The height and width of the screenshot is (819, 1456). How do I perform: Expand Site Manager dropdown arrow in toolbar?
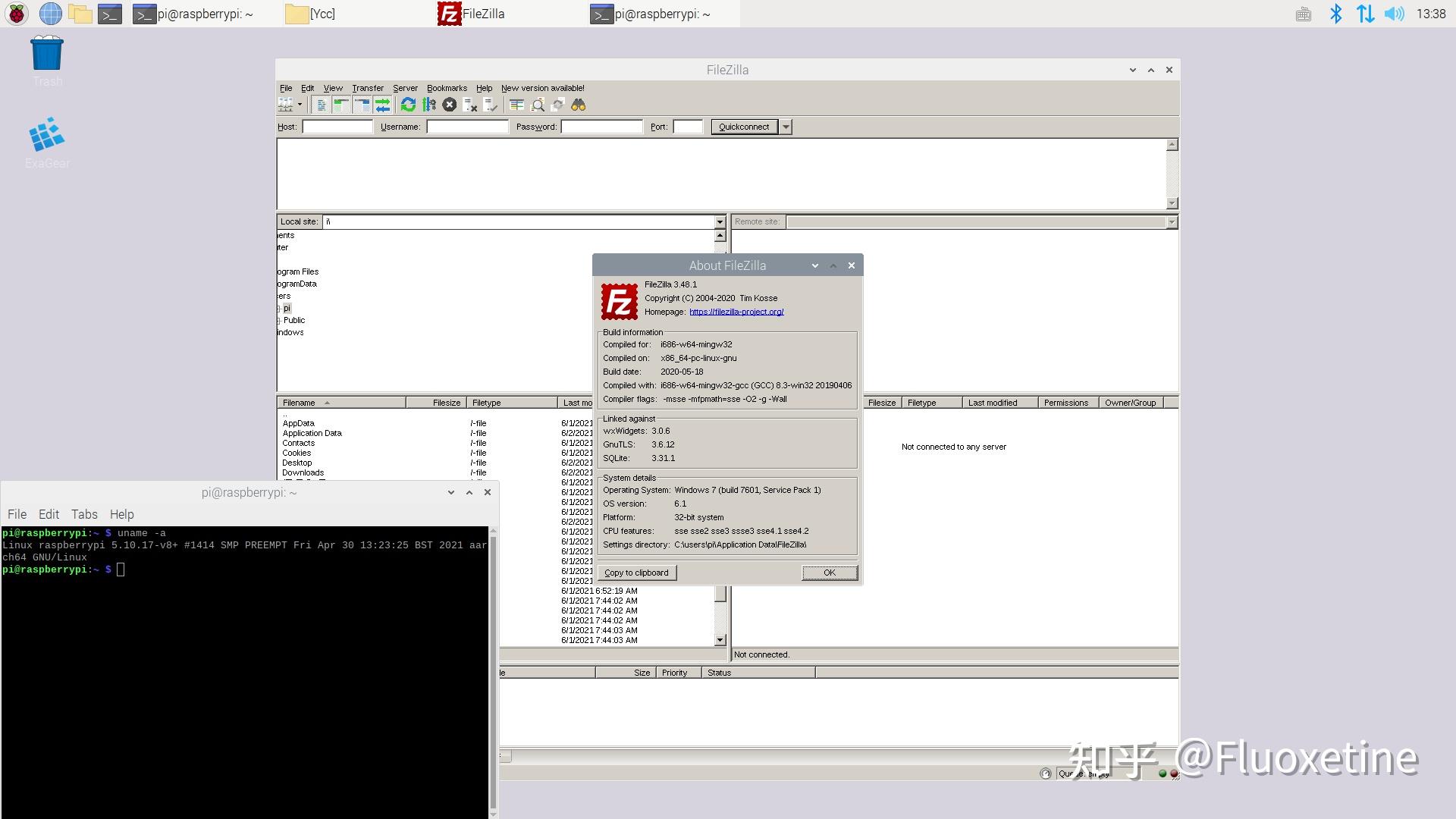300,105
